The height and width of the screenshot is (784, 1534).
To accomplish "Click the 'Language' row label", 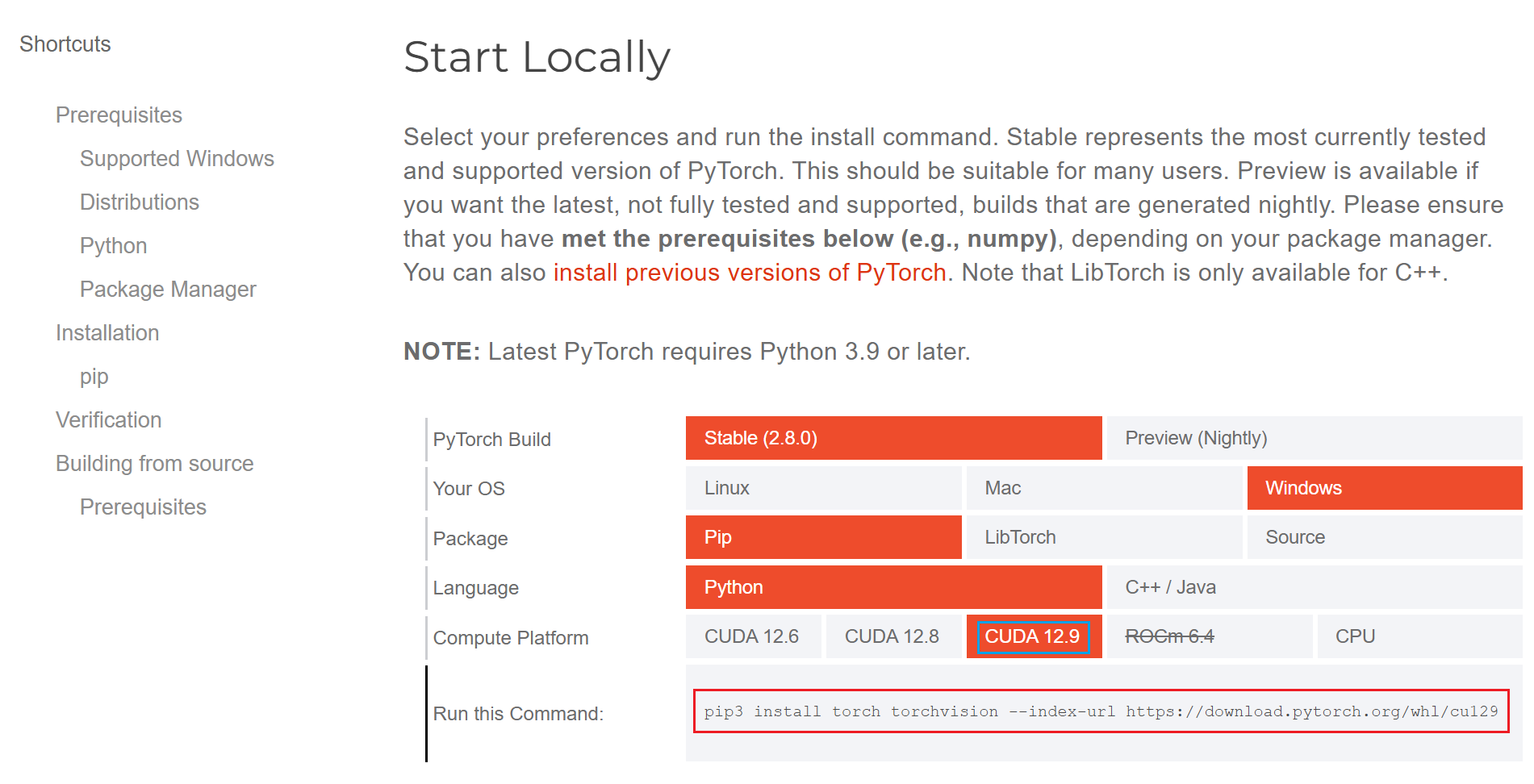I will click(476, 588).
